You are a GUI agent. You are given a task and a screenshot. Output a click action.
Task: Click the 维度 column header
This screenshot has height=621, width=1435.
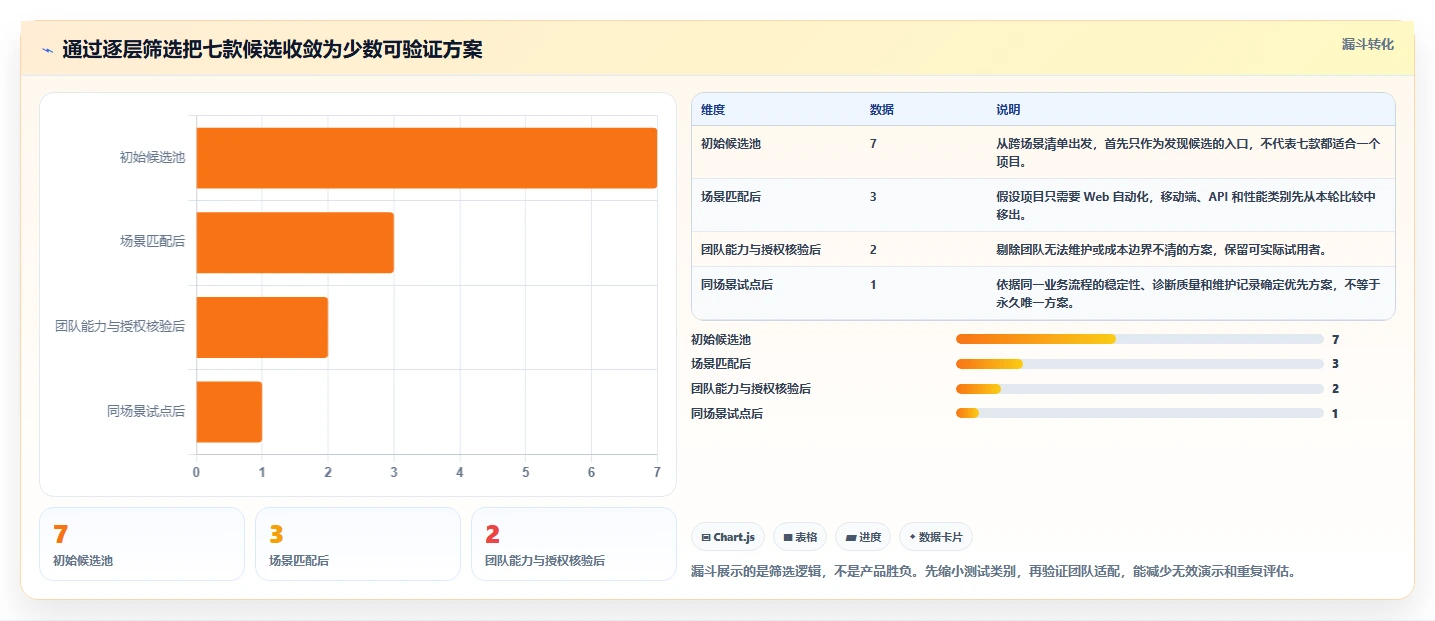[x=713, y=109]
